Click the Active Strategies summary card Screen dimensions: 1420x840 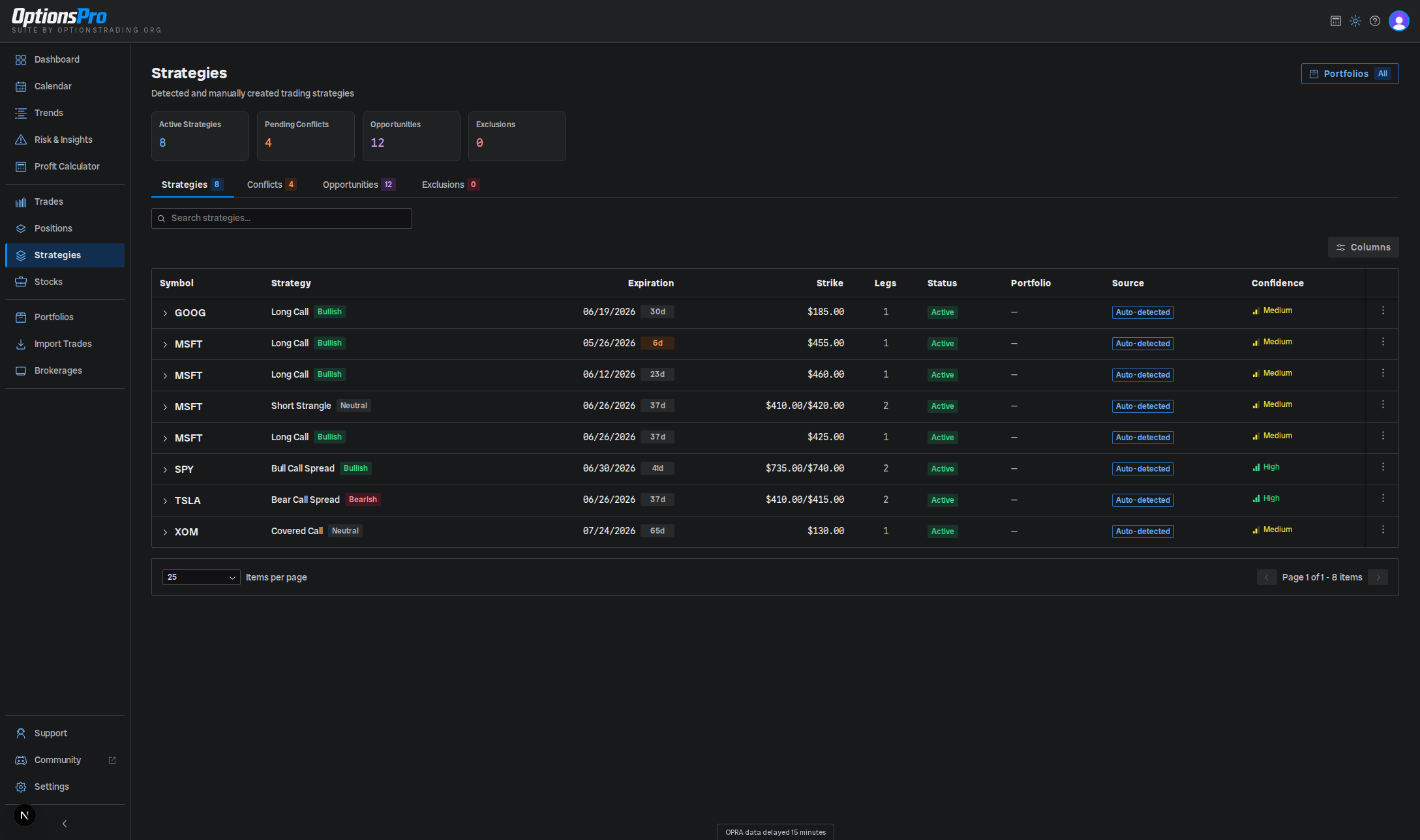(200, 136)
